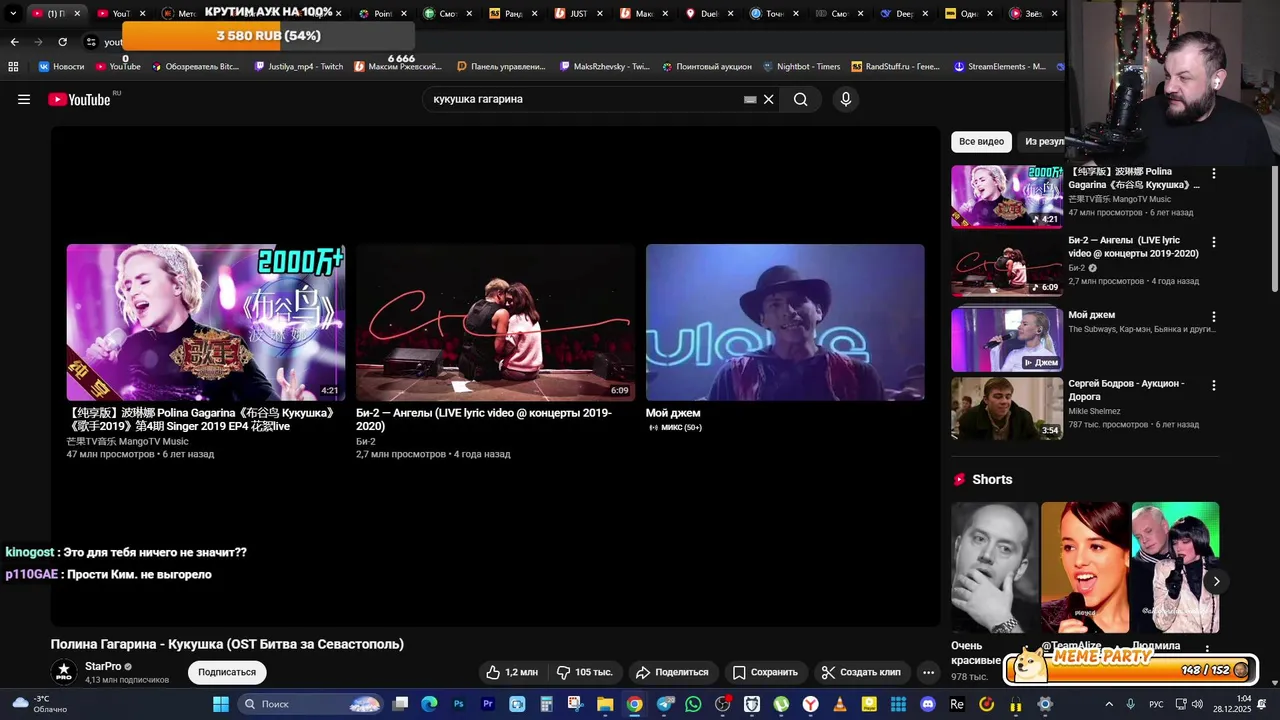Open the Мой джем endscreen mix card
Viewport: 1280px width, 720px height.
tap(785, 322)
